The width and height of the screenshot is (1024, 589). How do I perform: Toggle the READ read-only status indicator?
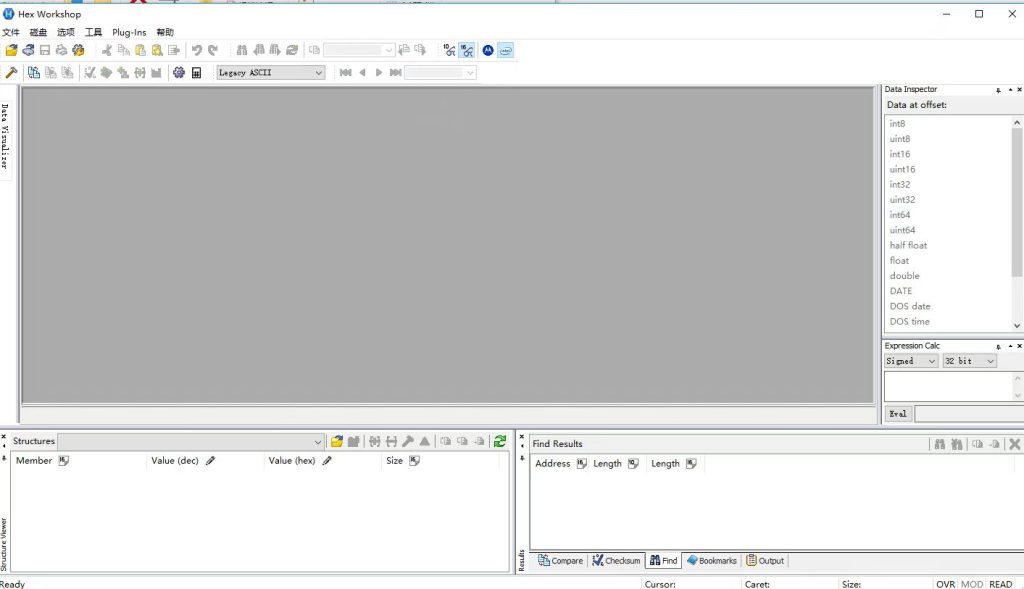click(1000, 584)
